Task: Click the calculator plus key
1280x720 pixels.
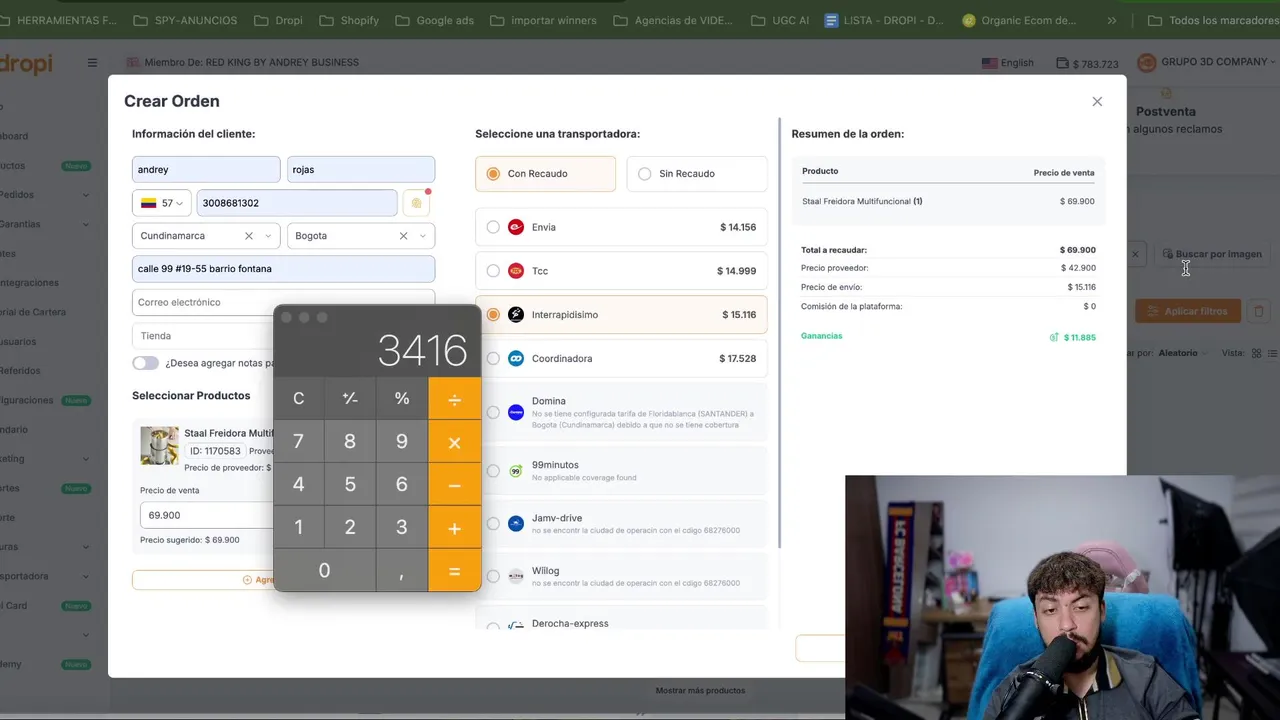Action: pyautogui.click(x=454, y=527)
